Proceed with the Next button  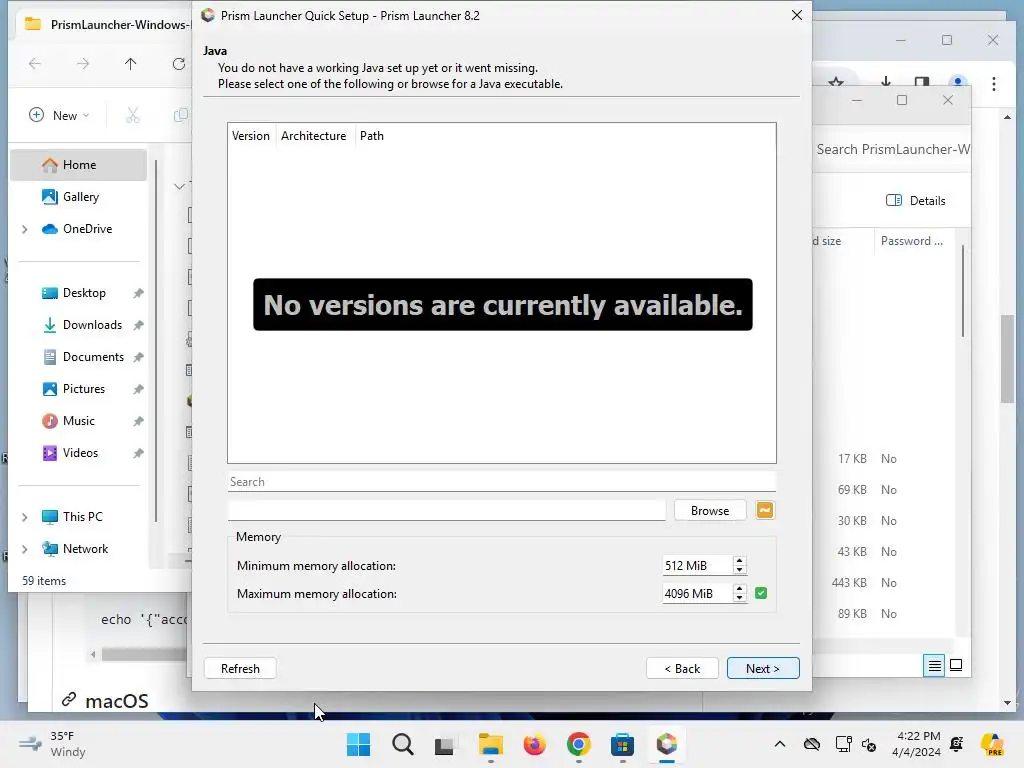[x=763, y=668]
